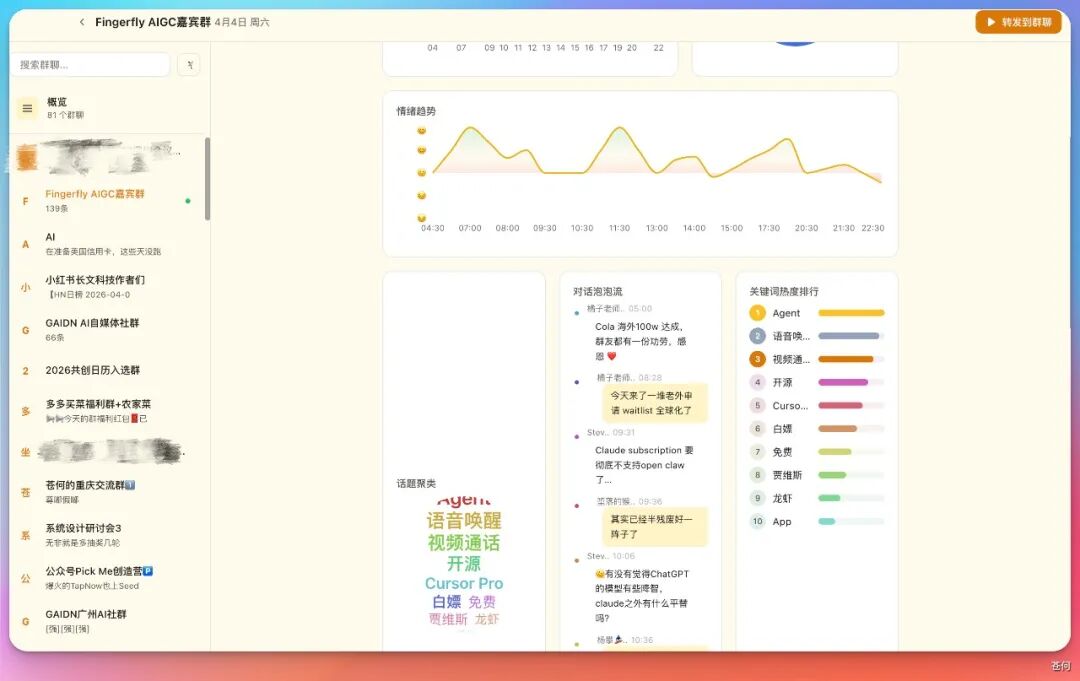Click the top happy emoji on sentiment chart axis
This screenshot has width=1080, height=681.
point(420,130)
